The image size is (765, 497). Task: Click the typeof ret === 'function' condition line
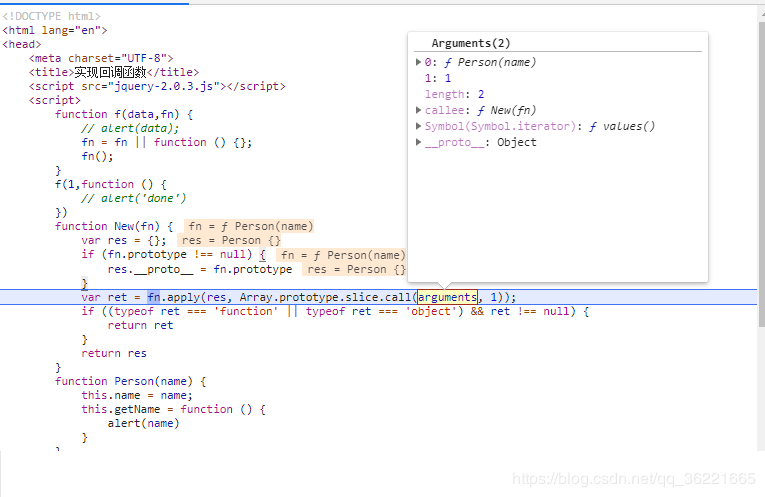pyautogui.click(x=335, y=311)
